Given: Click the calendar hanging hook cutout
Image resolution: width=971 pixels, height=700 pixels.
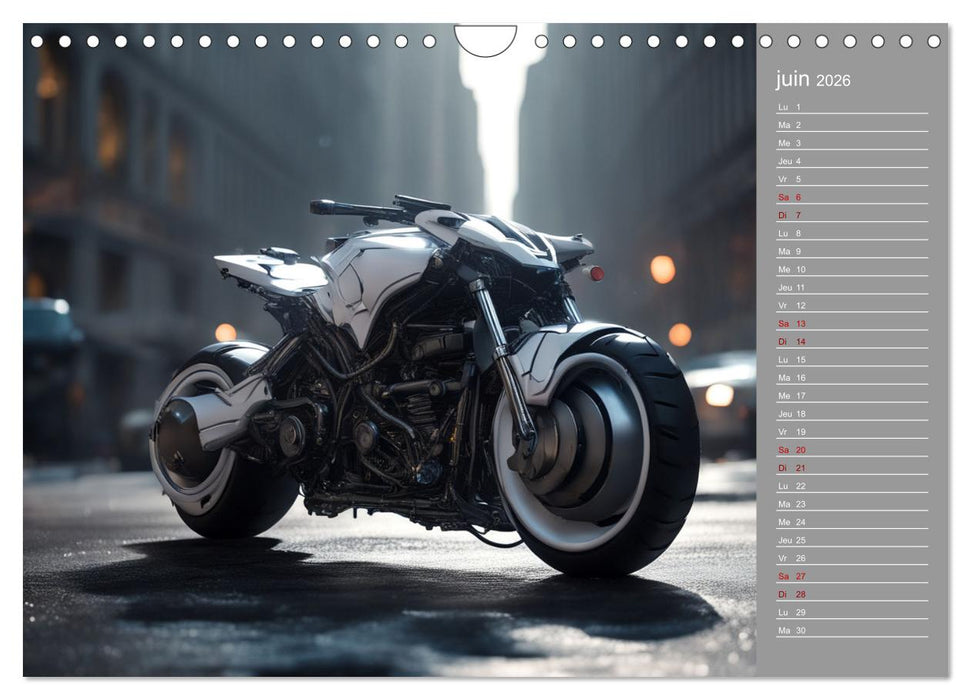Looking at the screenshot, I should pos(485,40).
